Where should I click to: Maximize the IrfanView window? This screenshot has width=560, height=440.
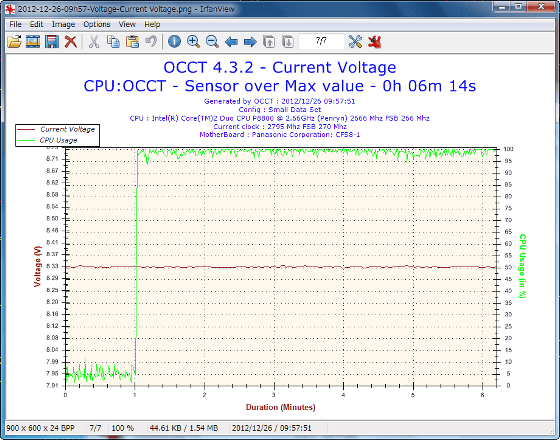pyautogui.click(x=519, y=7)
